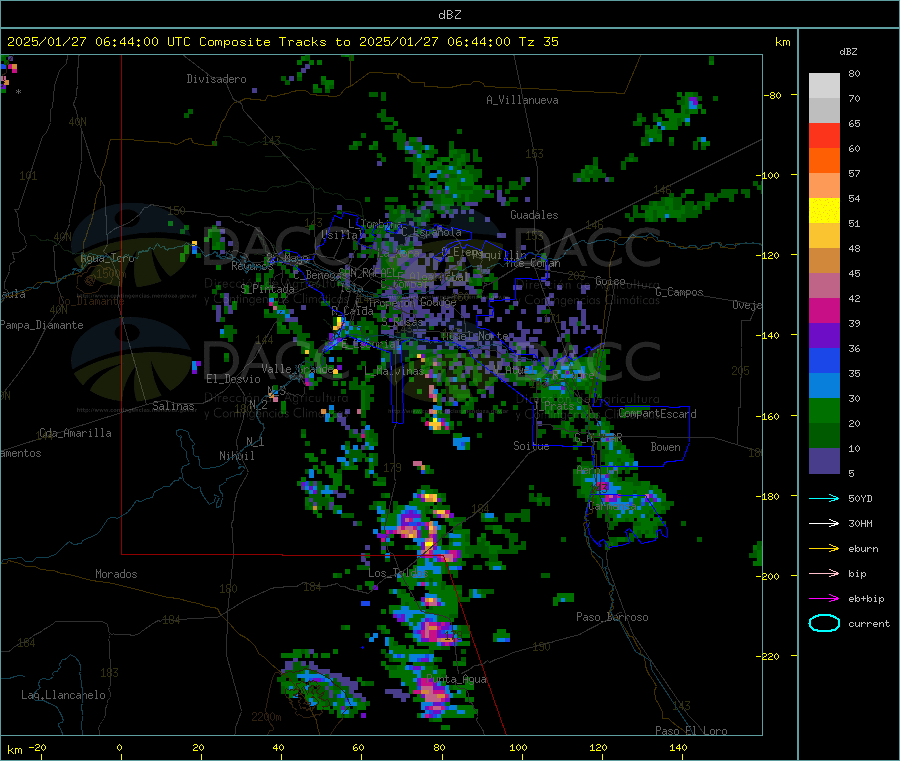900x761 pixels.
Task: Select the magenta band in dBZ scale
Action: (x=824, y=310)
